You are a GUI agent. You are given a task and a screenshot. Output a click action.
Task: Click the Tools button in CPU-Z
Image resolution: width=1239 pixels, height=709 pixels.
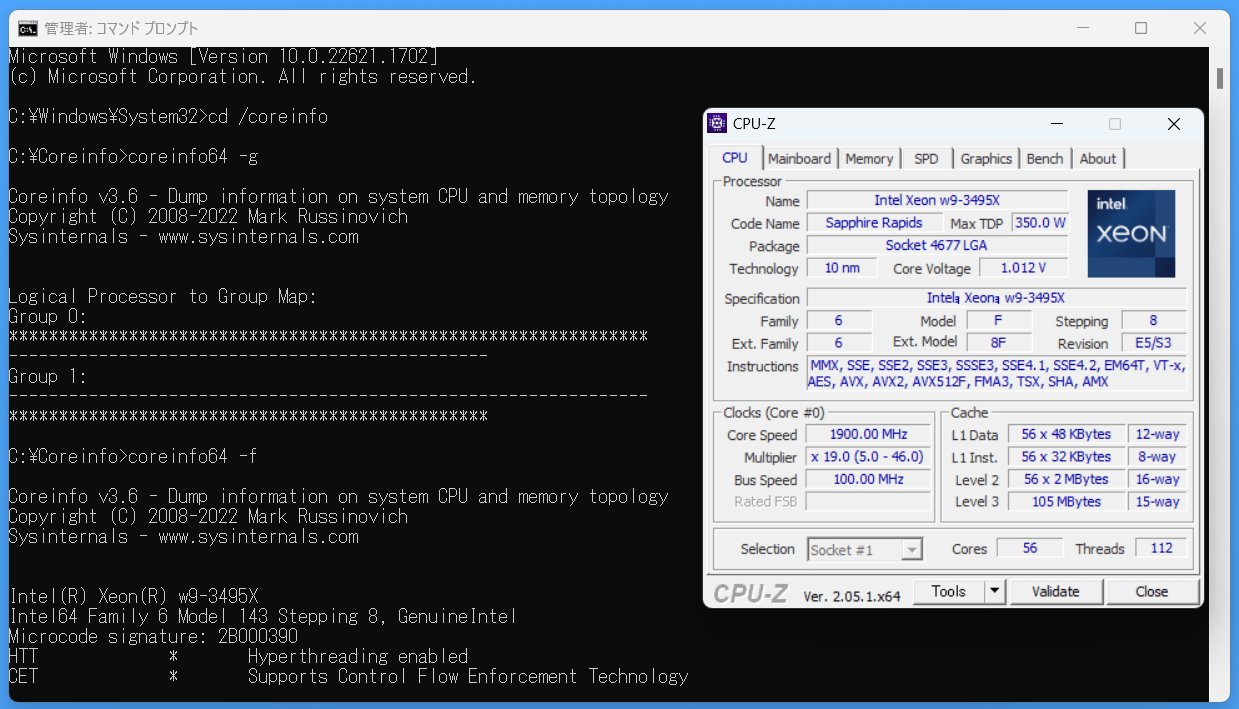click(x=948, y=591)
